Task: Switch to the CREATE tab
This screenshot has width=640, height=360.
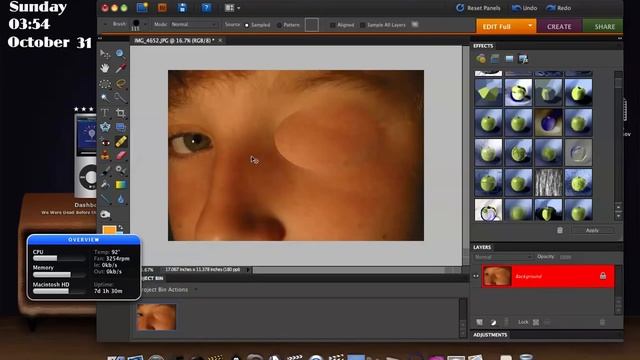Action: pyautogui.click(x=559, y=27)
